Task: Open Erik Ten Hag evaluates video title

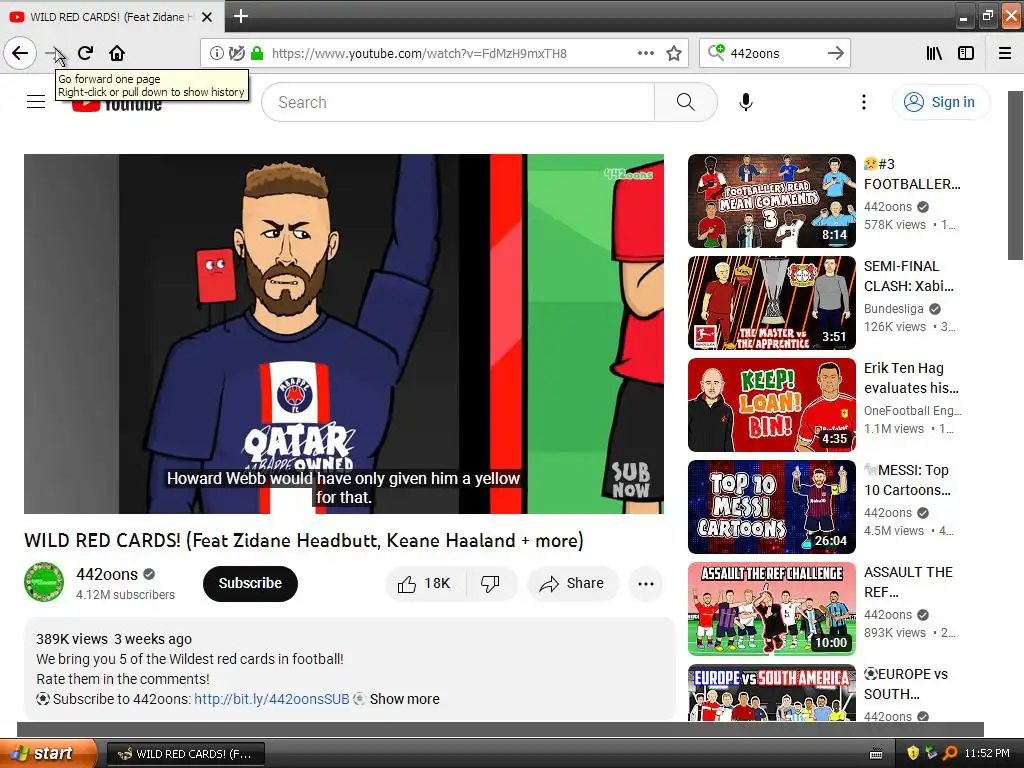Action: click(x=912, y=378)
